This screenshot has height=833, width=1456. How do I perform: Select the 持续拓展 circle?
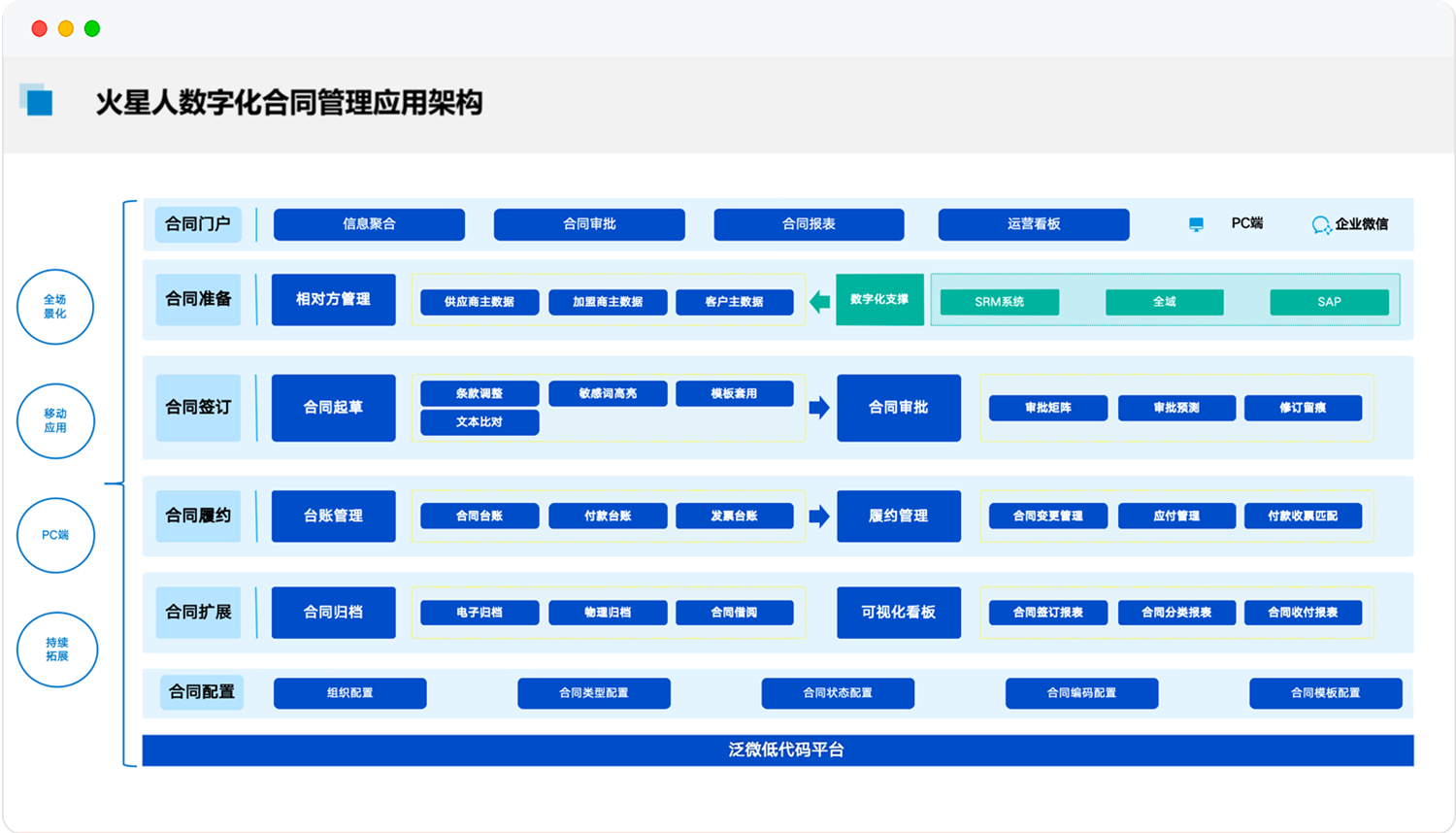click(x=57, y=650)
